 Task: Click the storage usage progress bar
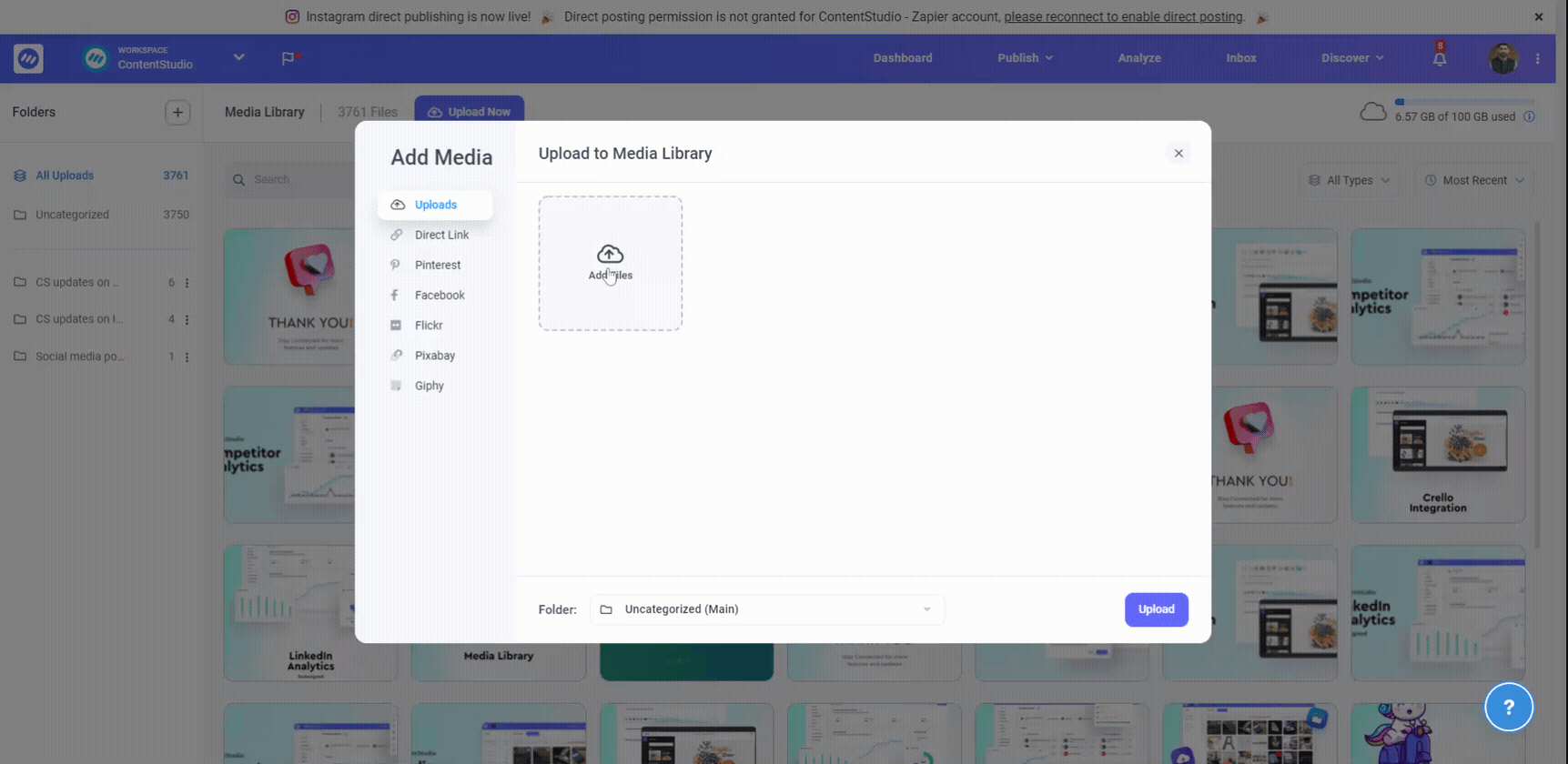click(1464, 102)
